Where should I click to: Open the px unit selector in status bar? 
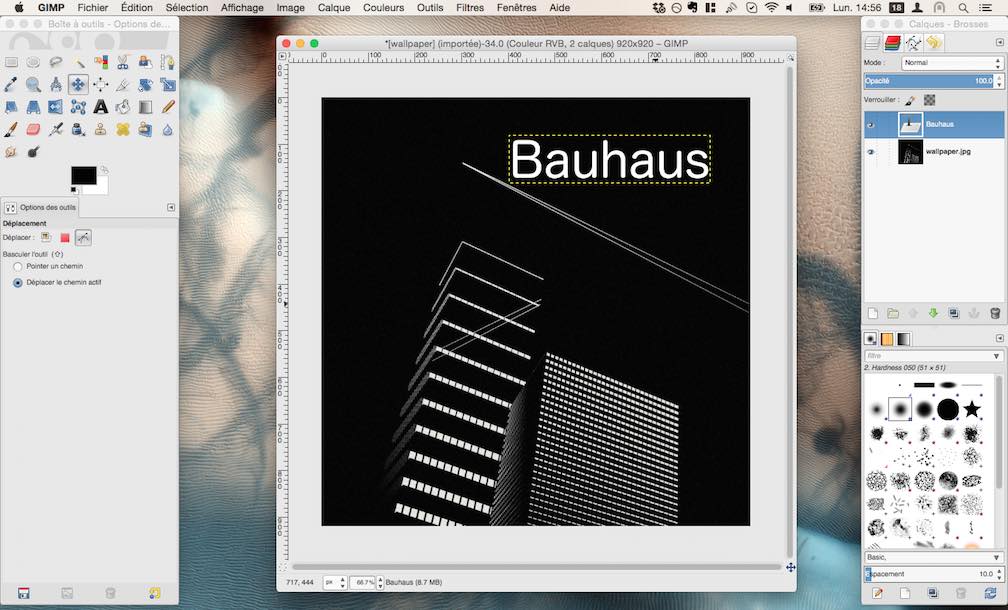335,582
